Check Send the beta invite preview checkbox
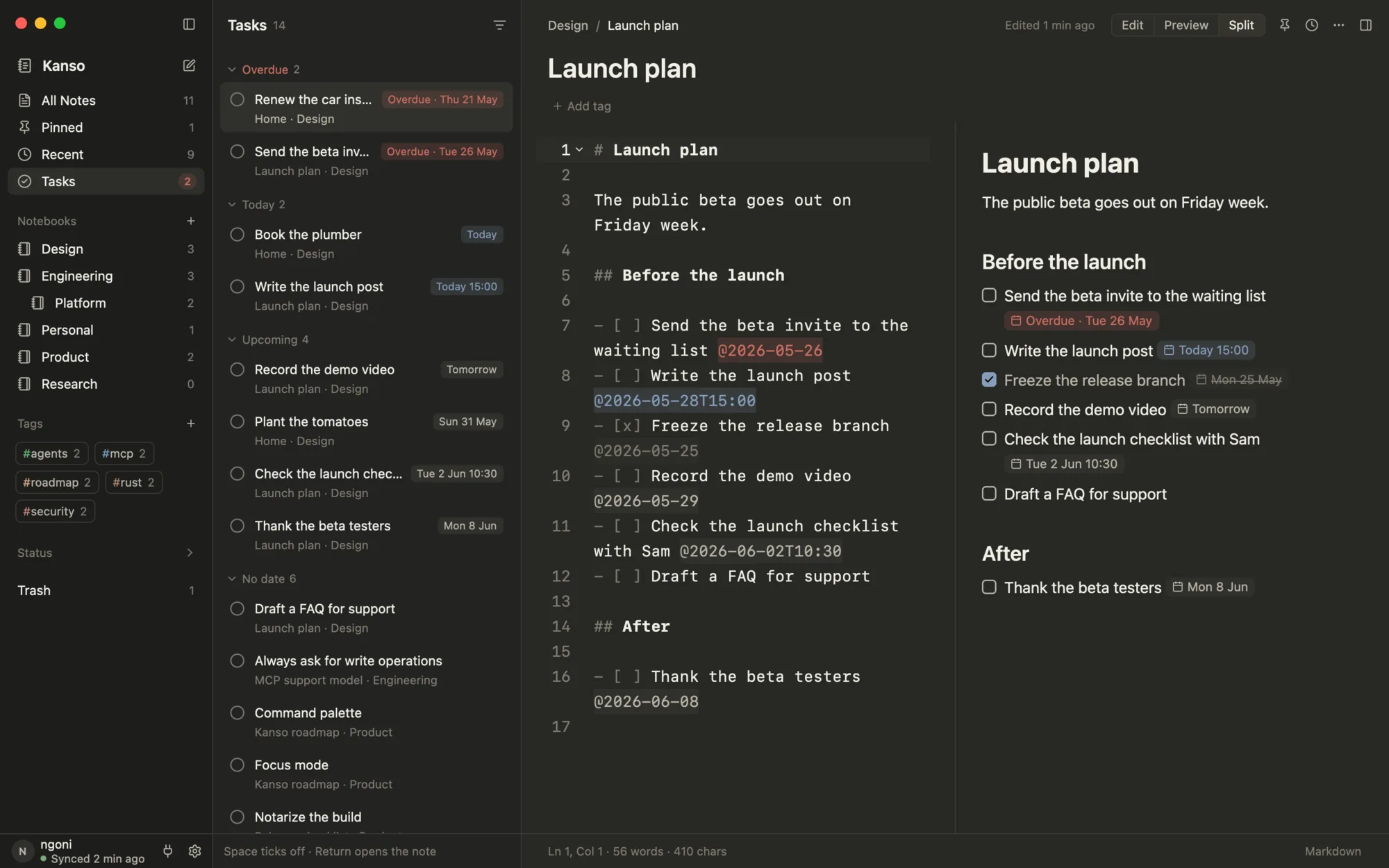 (989, 295)
